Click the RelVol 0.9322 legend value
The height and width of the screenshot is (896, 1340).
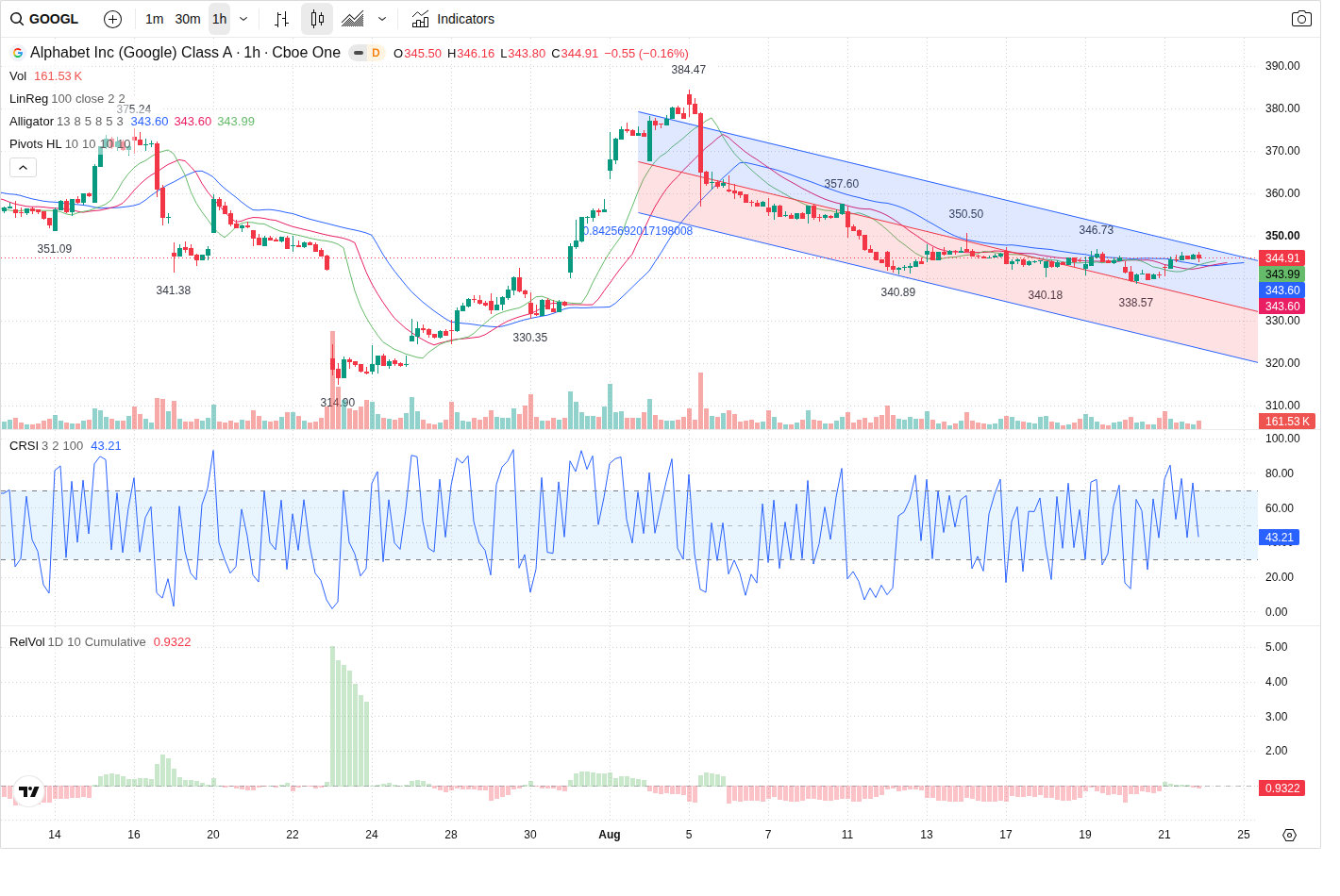click(x=172, y=642)
